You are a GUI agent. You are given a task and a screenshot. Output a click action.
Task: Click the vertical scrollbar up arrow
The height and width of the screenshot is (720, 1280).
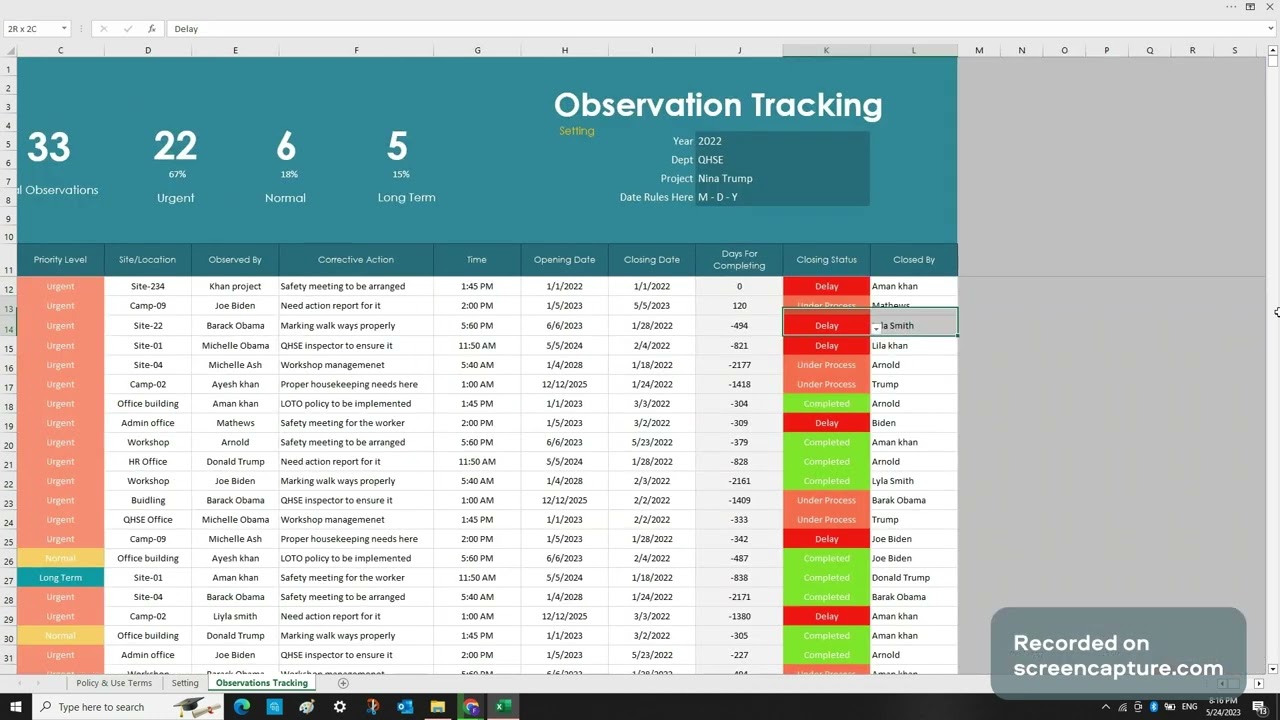[x=1272, y=49]
